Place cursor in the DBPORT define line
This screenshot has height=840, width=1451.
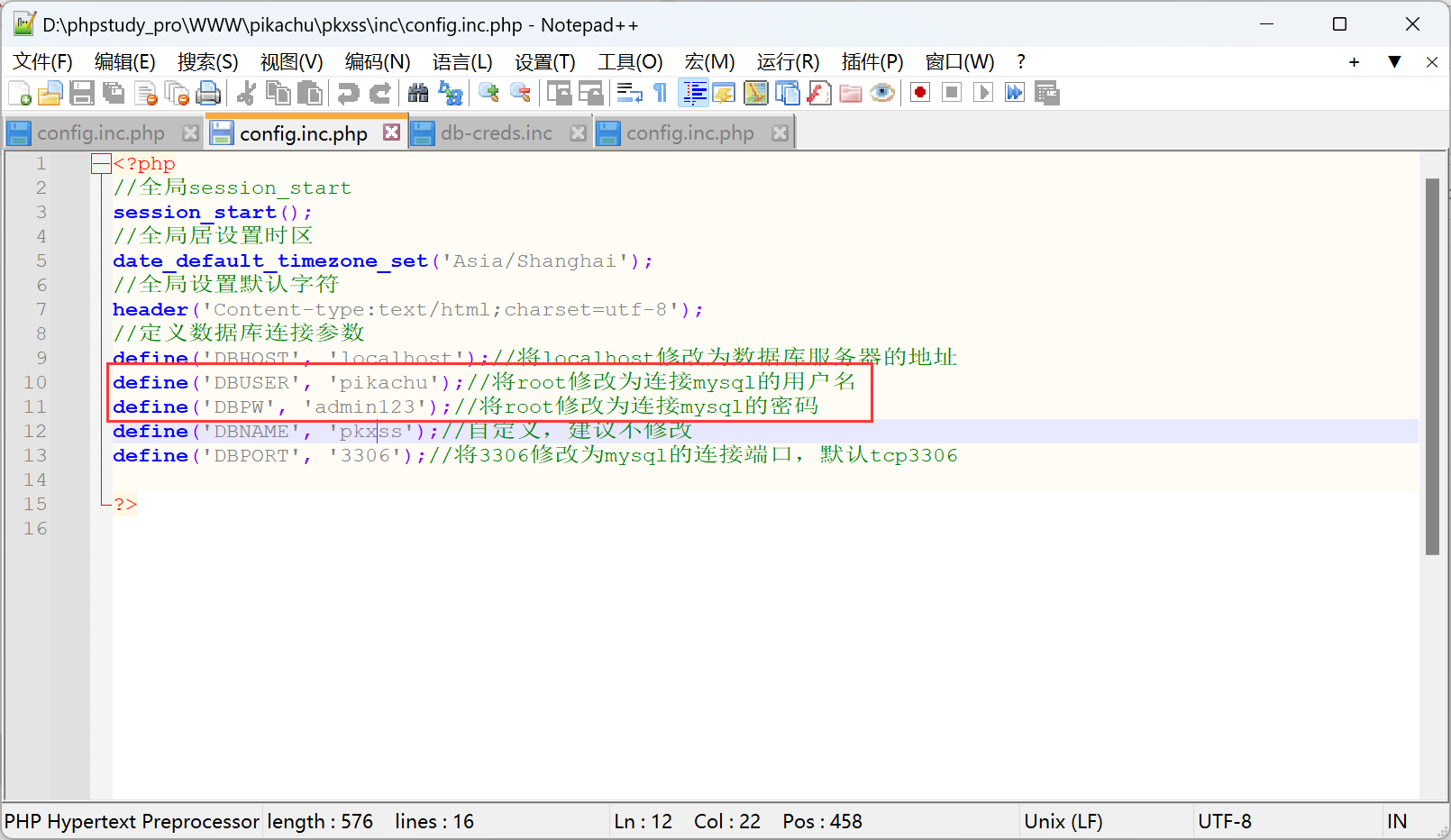pyautogui.click(x=535, y=455)
